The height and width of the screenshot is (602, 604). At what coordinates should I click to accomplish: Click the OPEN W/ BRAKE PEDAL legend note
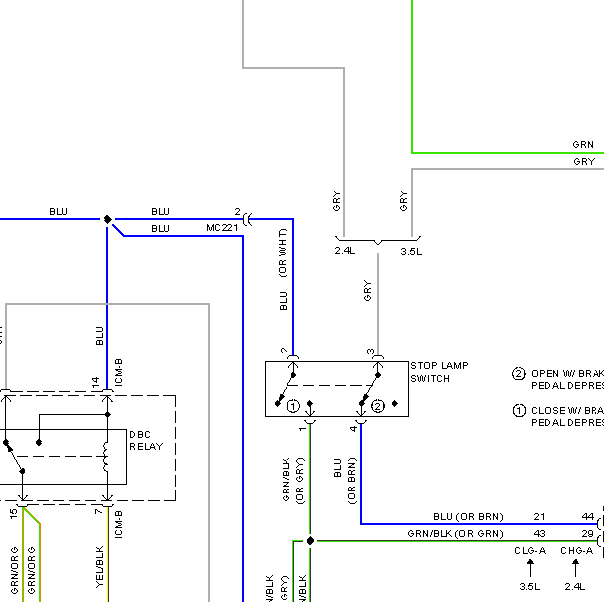(558, 379)
